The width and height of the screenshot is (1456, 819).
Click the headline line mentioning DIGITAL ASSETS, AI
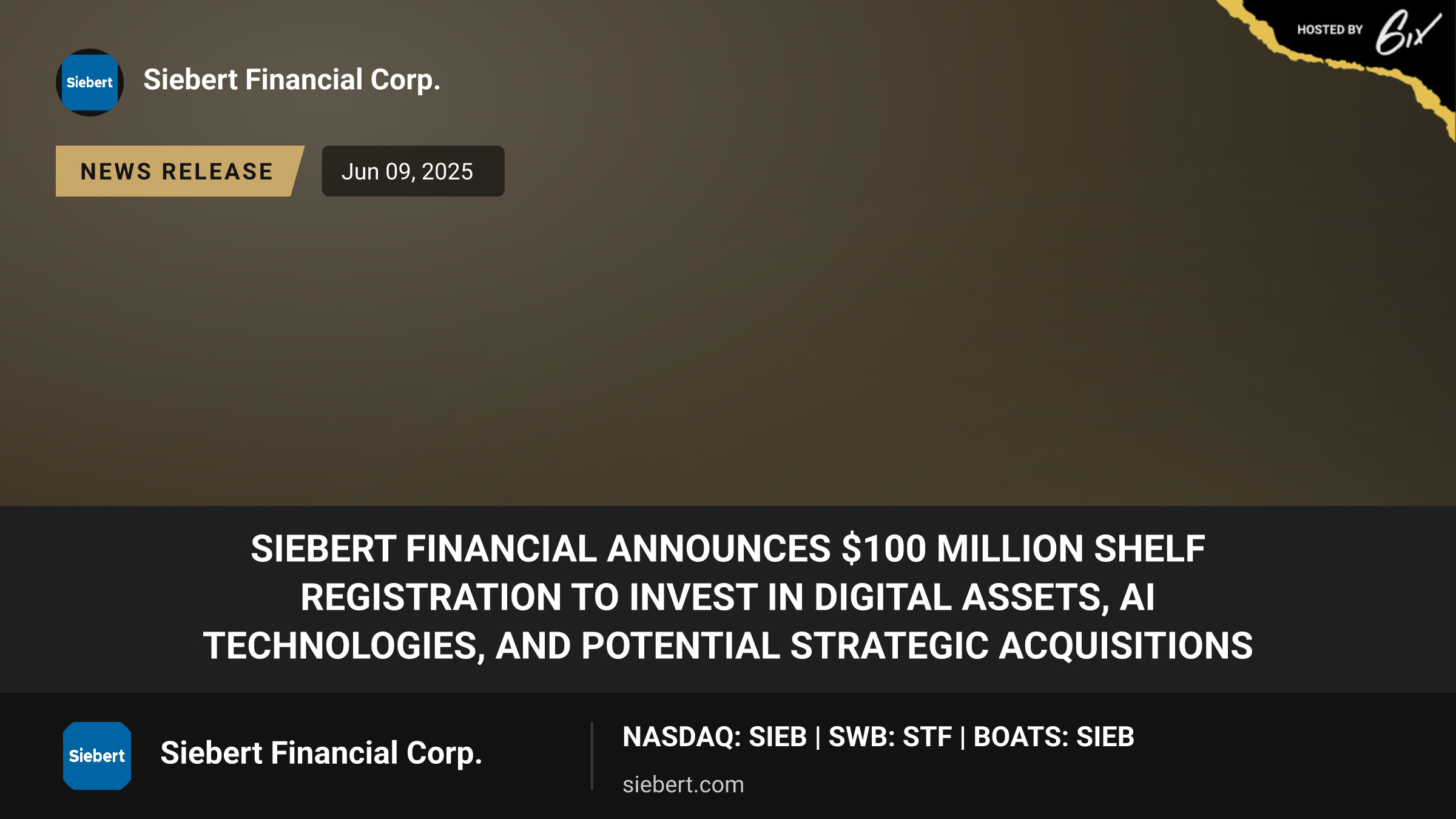[x=728, y=597]
